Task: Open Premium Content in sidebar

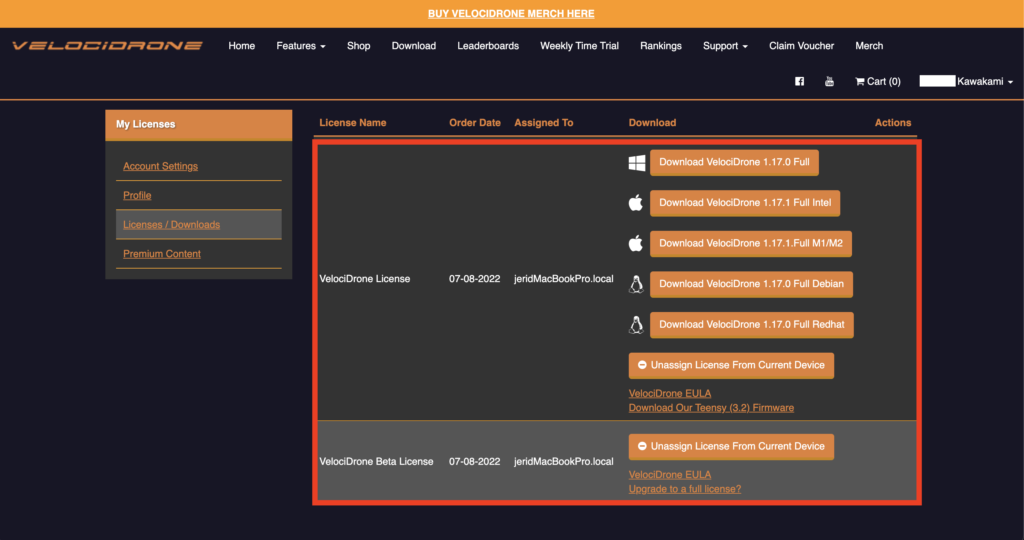Action: pos(162,254)
